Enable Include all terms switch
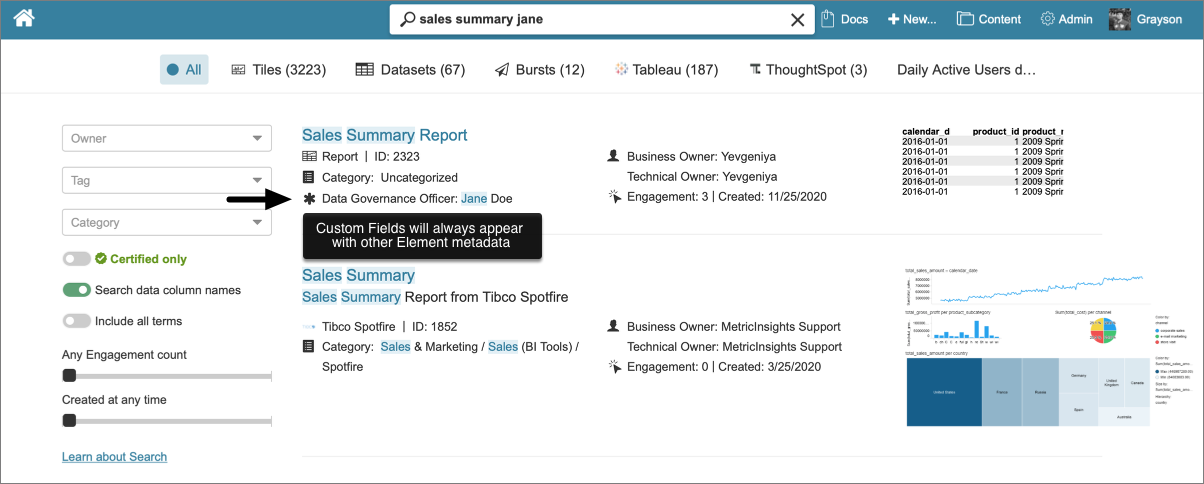1204x484 pixels. pyautogui.click(x=77, y=321)
